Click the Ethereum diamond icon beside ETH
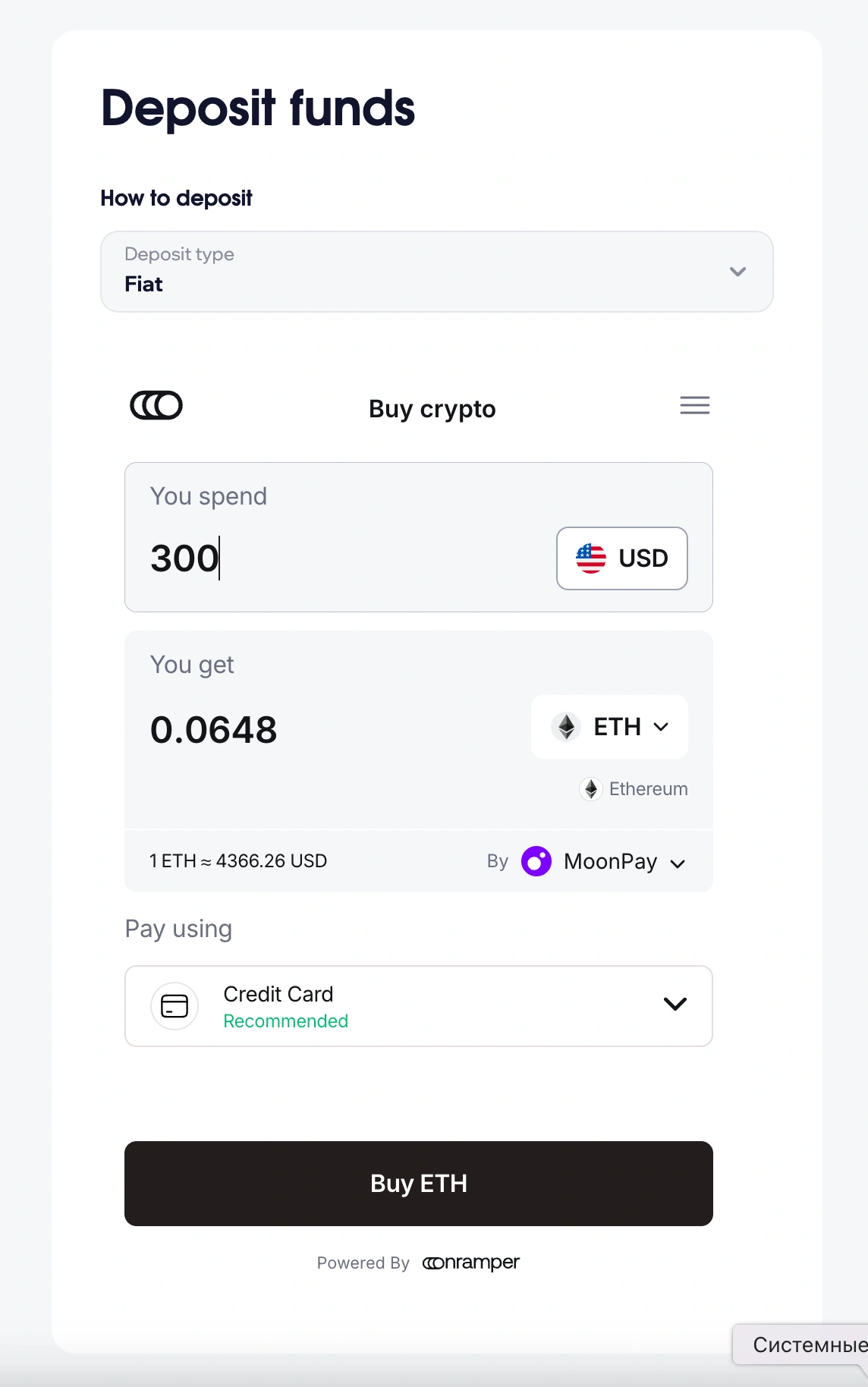This screenshot has height=1387, width=868. coord(566,727)
